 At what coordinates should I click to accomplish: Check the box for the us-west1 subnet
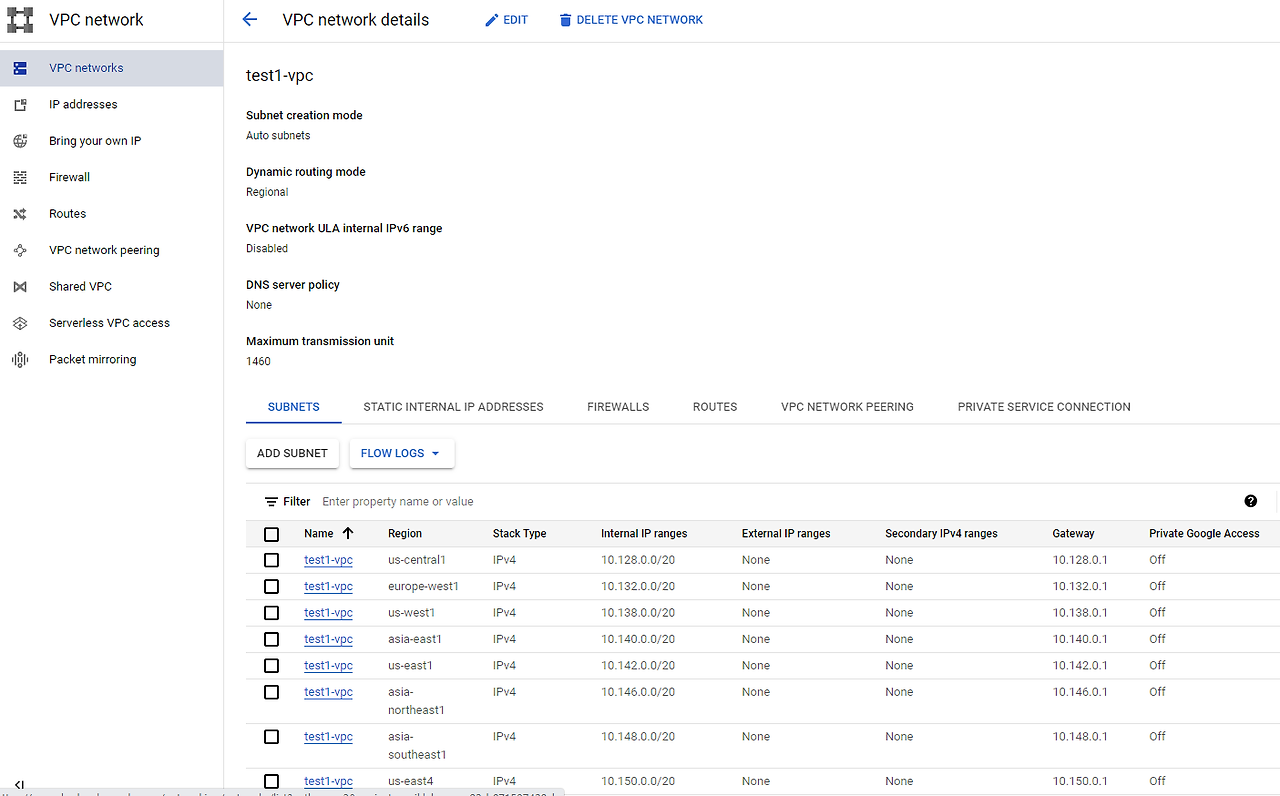click(x=271, y=613)
